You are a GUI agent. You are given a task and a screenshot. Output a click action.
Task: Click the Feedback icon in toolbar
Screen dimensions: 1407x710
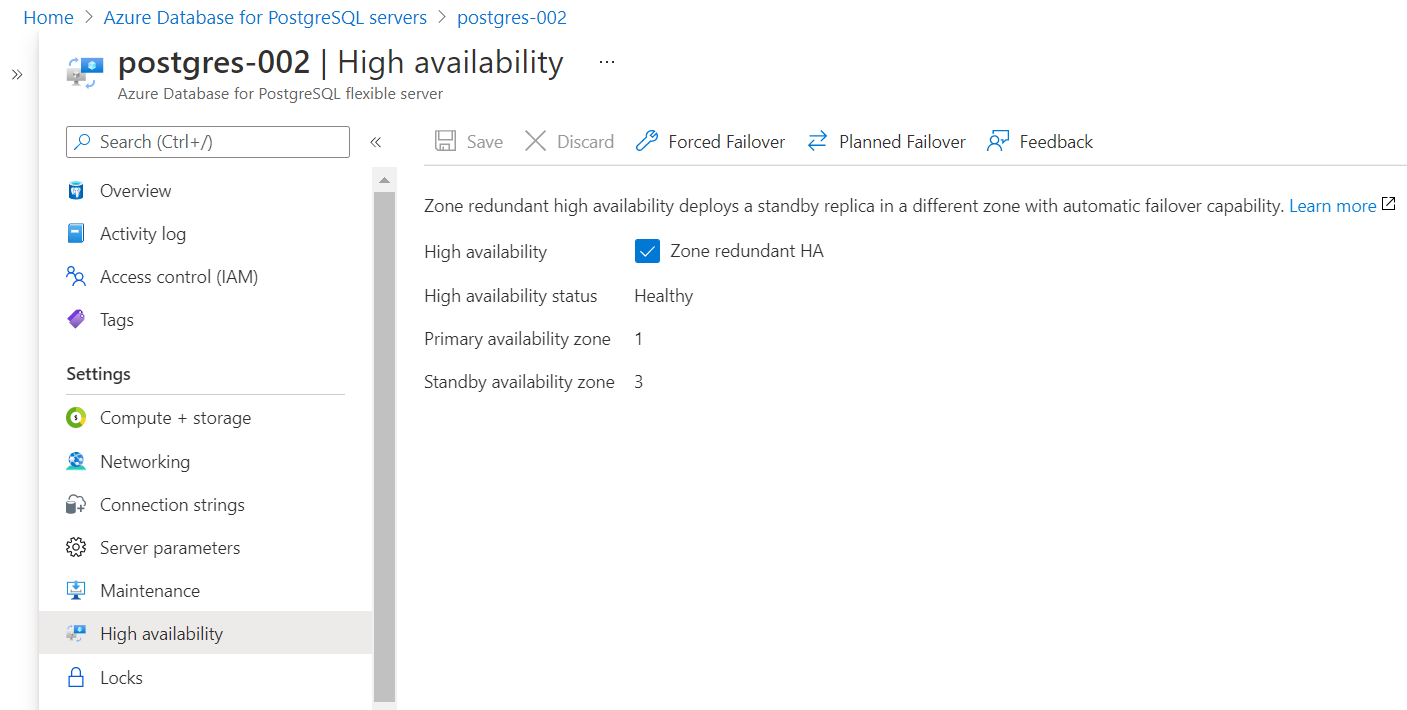point(997,140)
